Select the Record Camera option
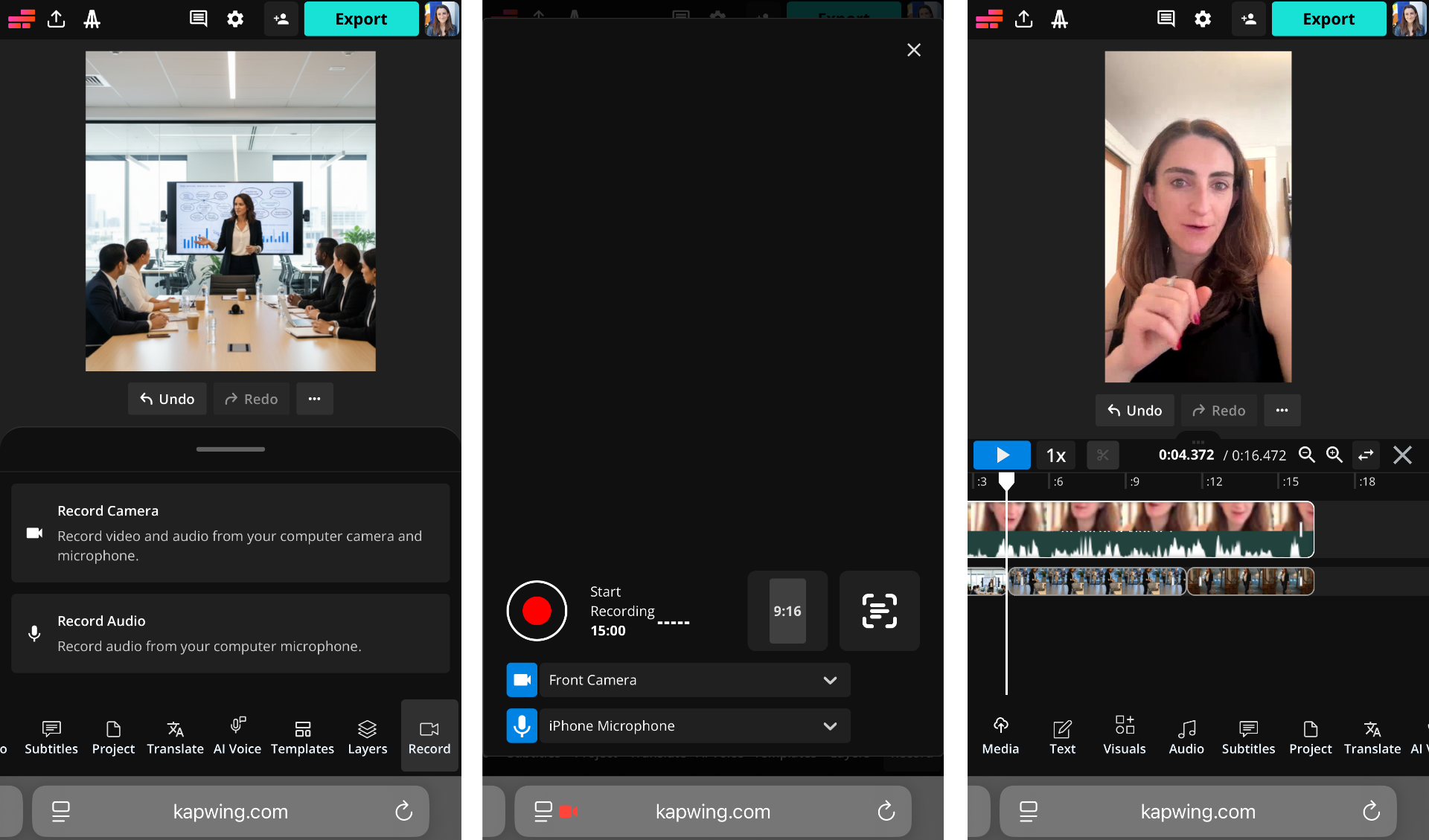This screenshot has width=1429, height=840. pos(231,533)
